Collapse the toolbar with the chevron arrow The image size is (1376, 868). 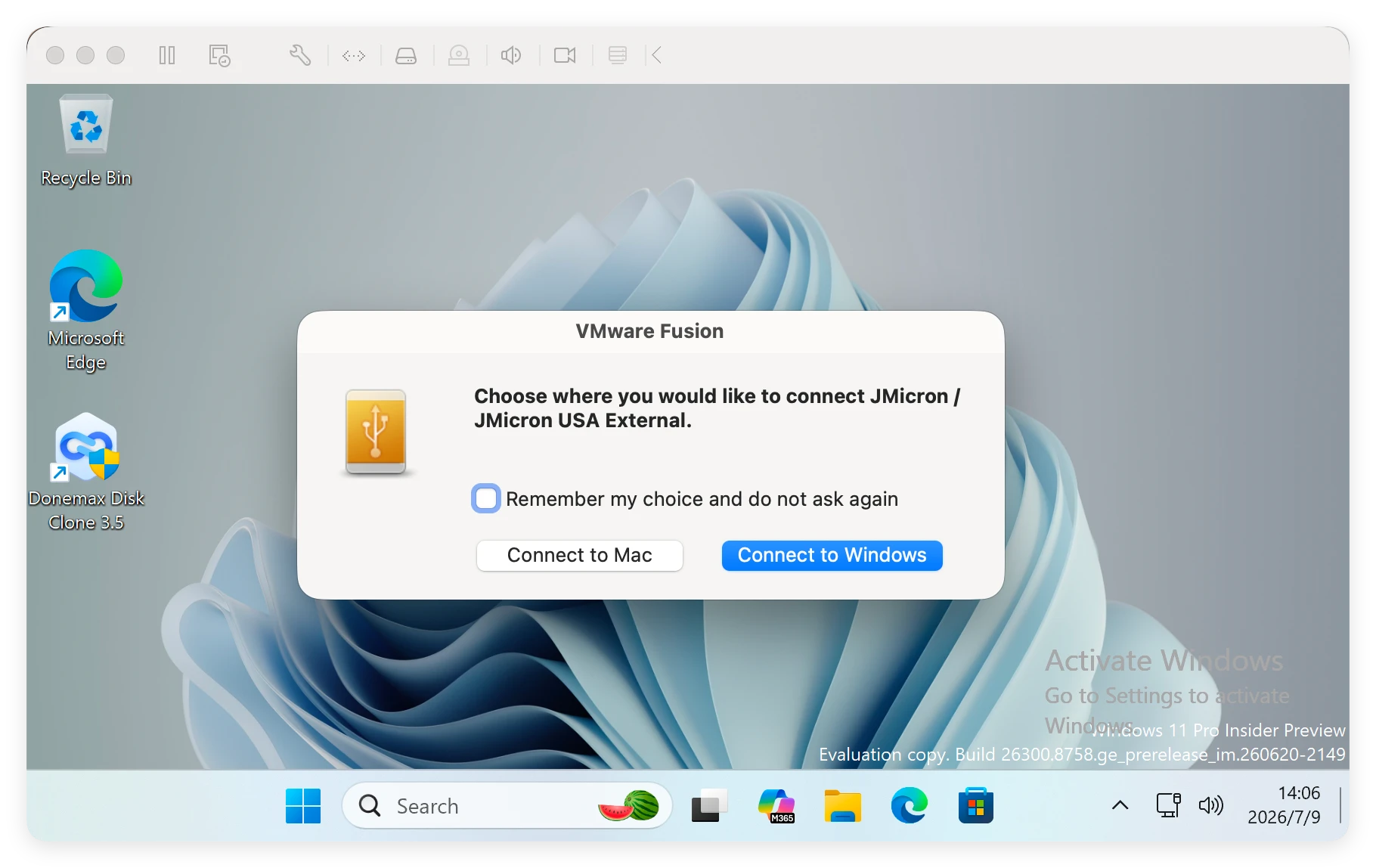[657, 55]
